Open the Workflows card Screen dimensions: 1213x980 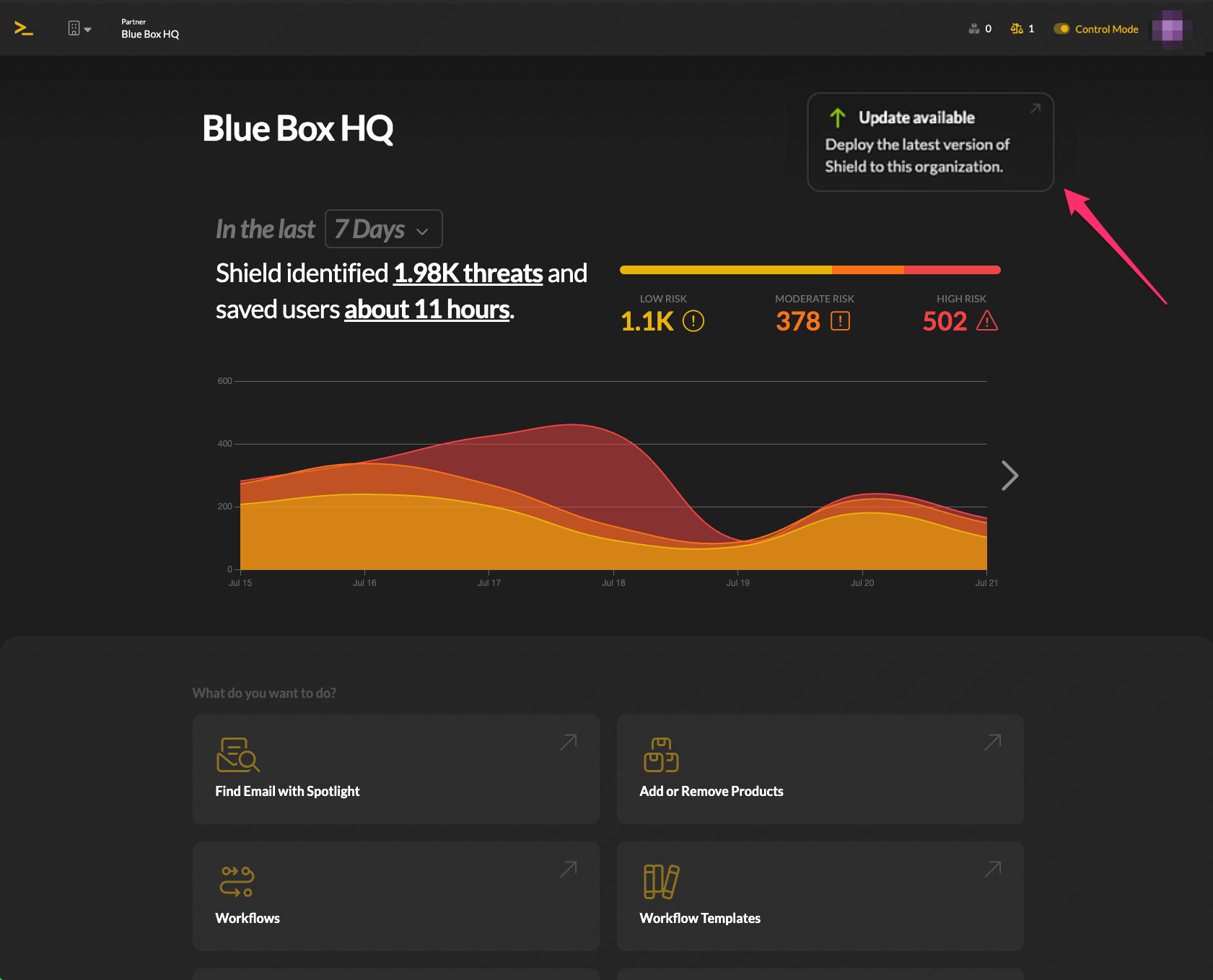point(396,896)
